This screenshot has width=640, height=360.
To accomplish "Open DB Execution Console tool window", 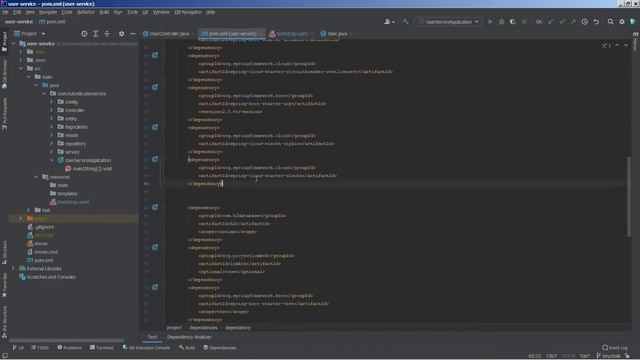I will [x=146, y=348].
